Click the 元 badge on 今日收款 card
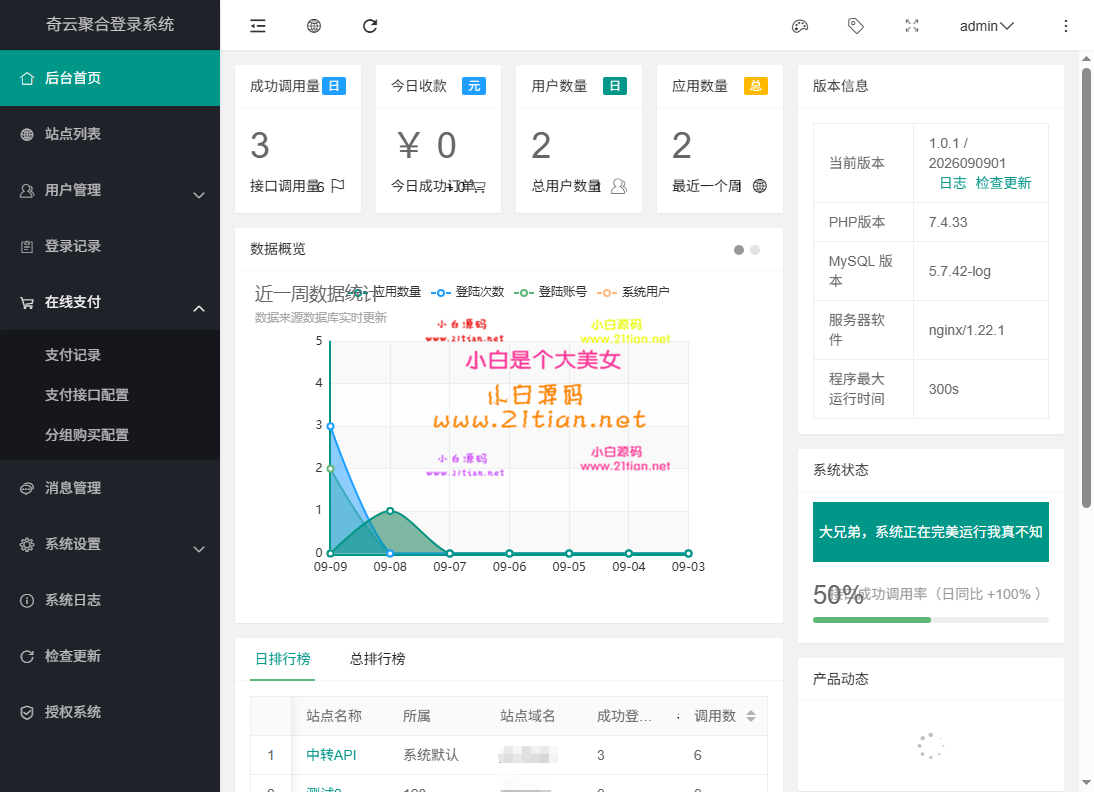The width and height of the screenshot is (1094, 792). 474,86
